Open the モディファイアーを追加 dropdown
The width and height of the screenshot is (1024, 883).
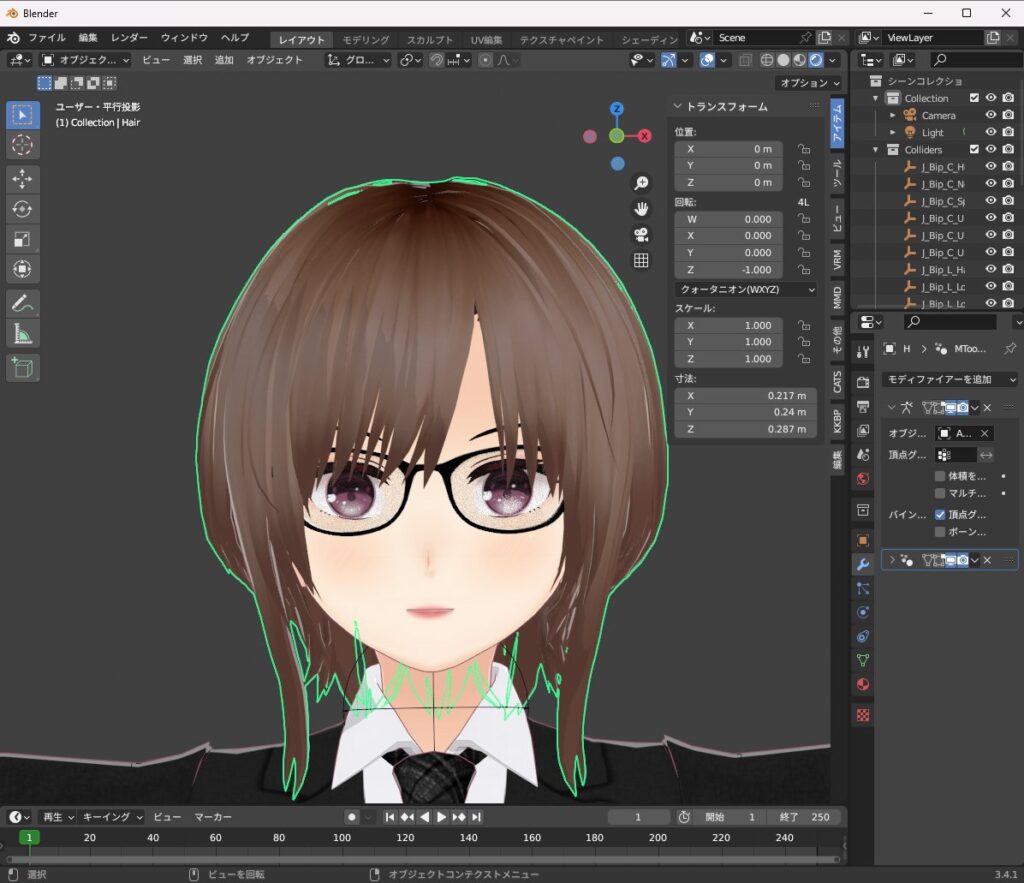(948, 380)
